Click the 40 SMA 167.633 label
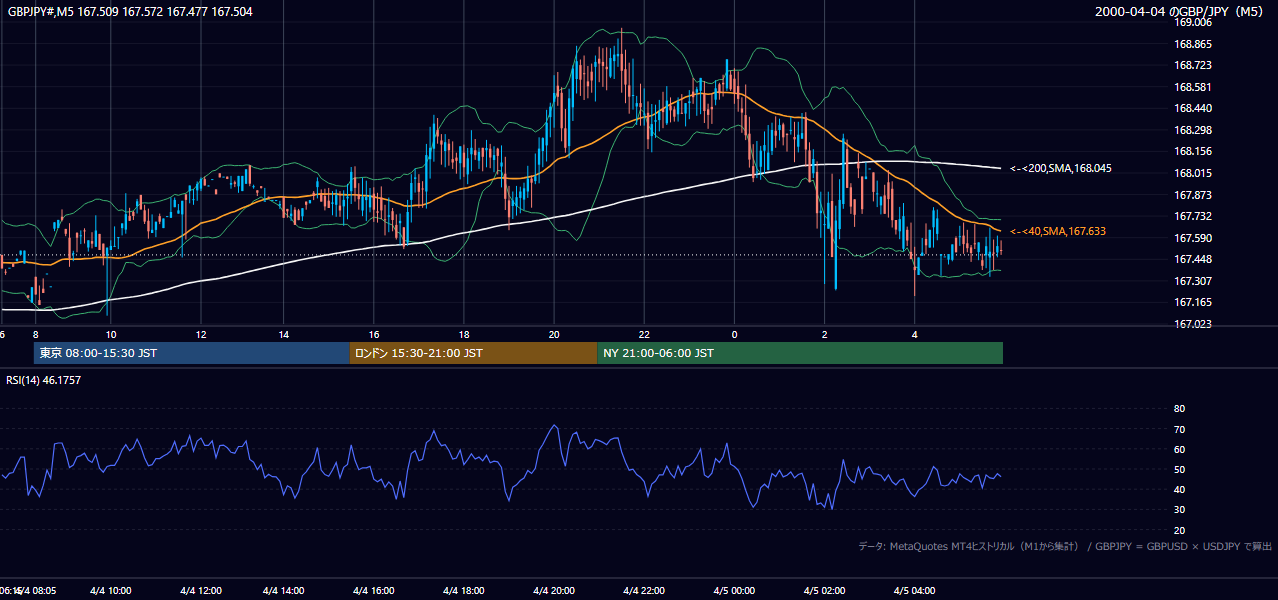 coord(1057,231)
